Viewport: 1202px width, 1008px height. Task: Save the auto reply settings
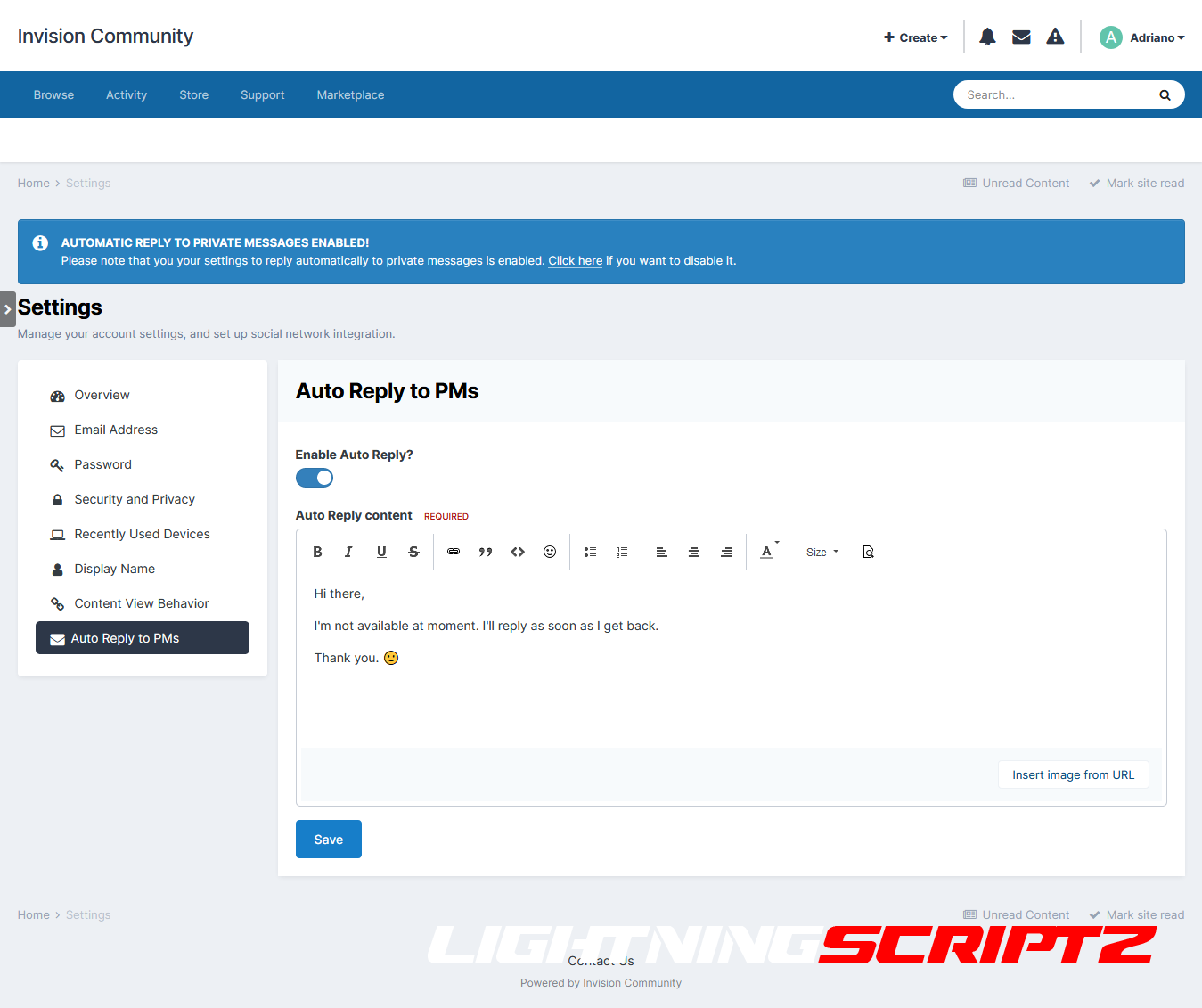pos(328,839)
